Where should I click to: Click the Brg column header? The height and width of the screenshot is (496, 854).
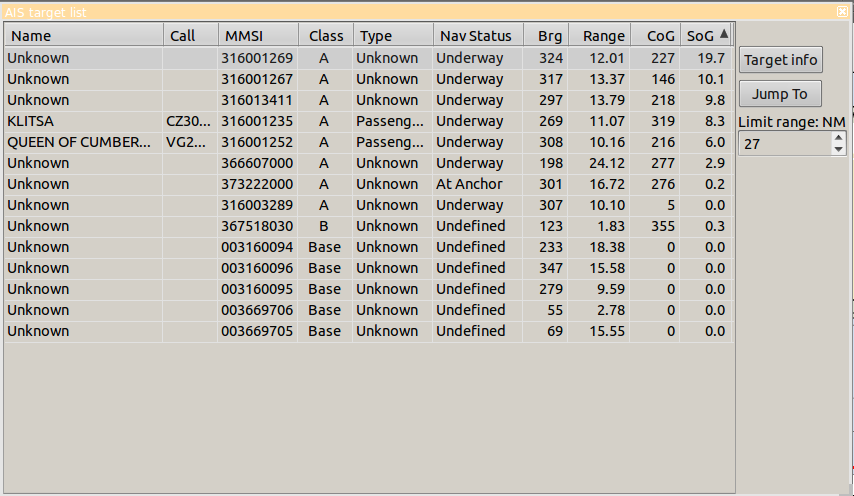tap(545, 36)
